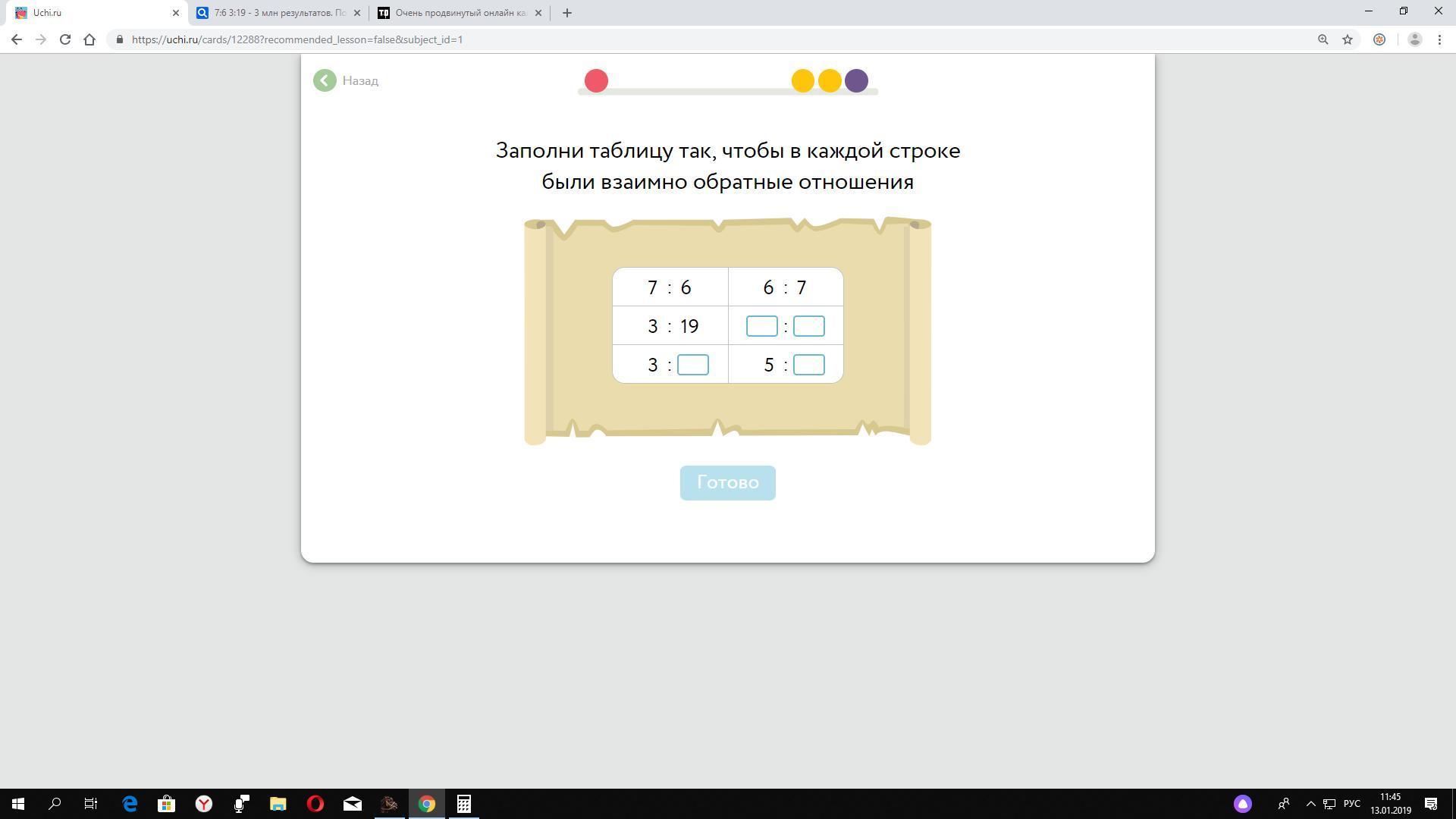Show hidden system tray icons
Screen dimensions: 1456x819
[x=1310, y=804]
